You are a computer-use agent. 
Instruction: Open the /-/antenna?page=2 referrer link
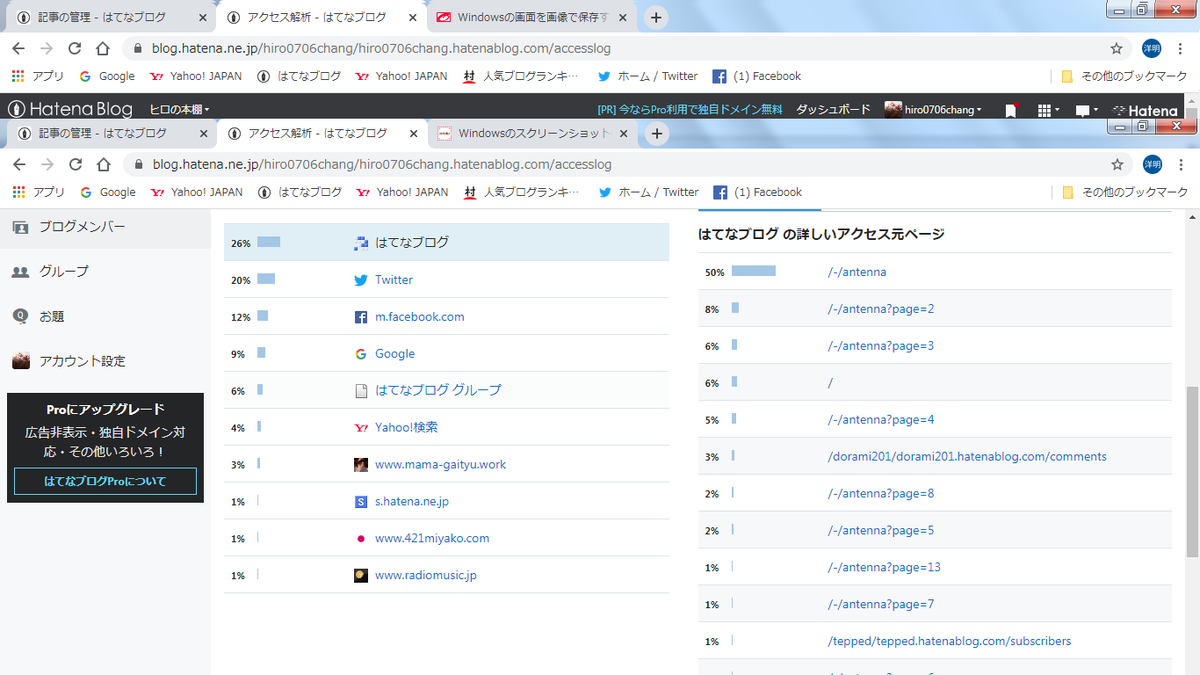(x=881, y=309)
